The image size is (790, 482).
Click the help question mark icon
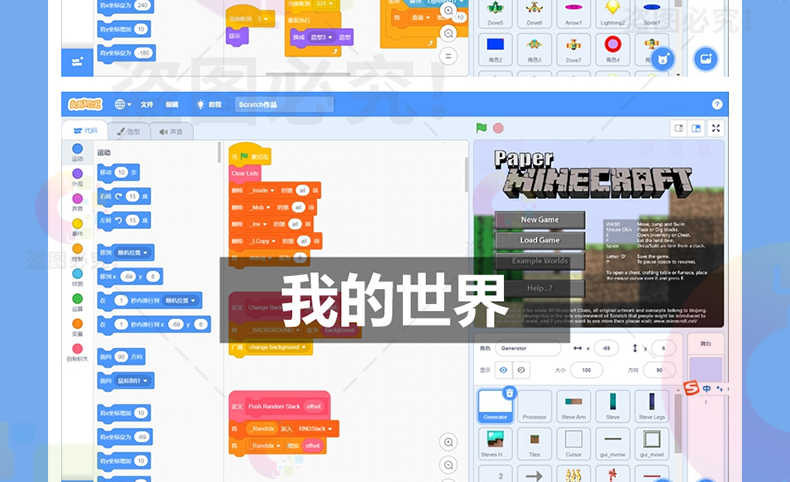[717, 104]
